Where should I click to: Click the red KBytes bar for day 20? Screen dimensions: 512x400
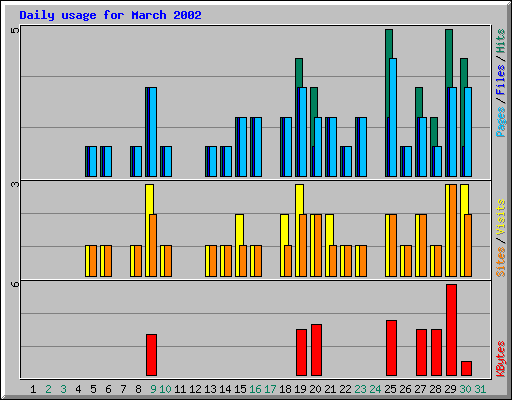[x=316, y=350]
